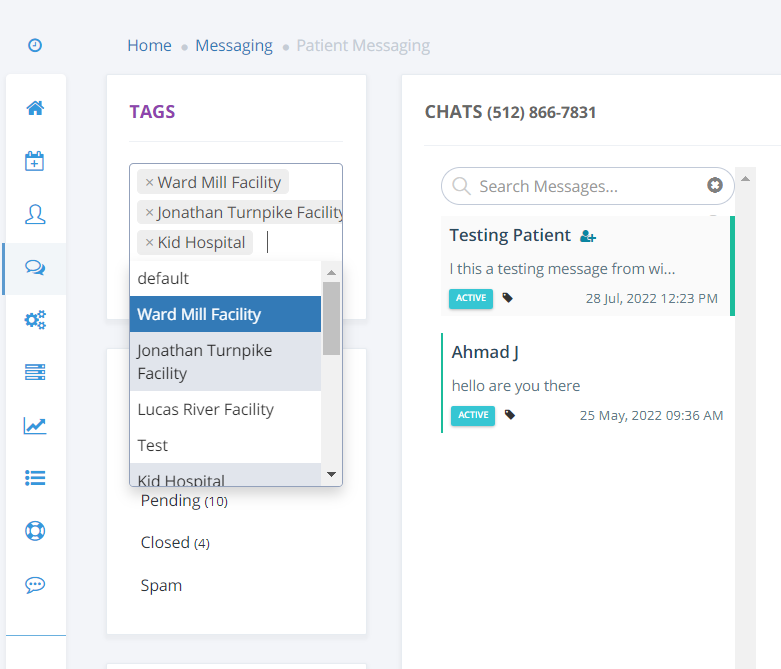
Task: Click the tag icon in Testing Patient chat
Action: click(x=508, y=298)
